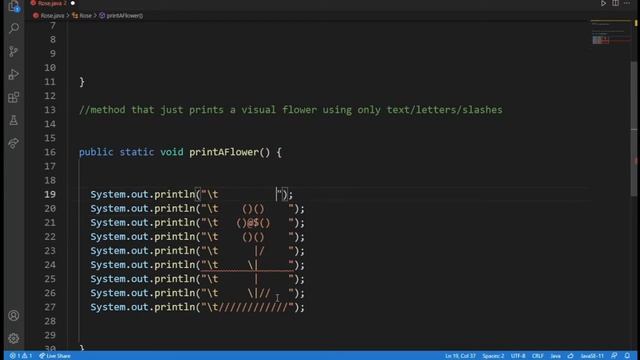This screenshot has height=360, width=640.
Task: Split the editor to the right
Action: coord(615,3)
